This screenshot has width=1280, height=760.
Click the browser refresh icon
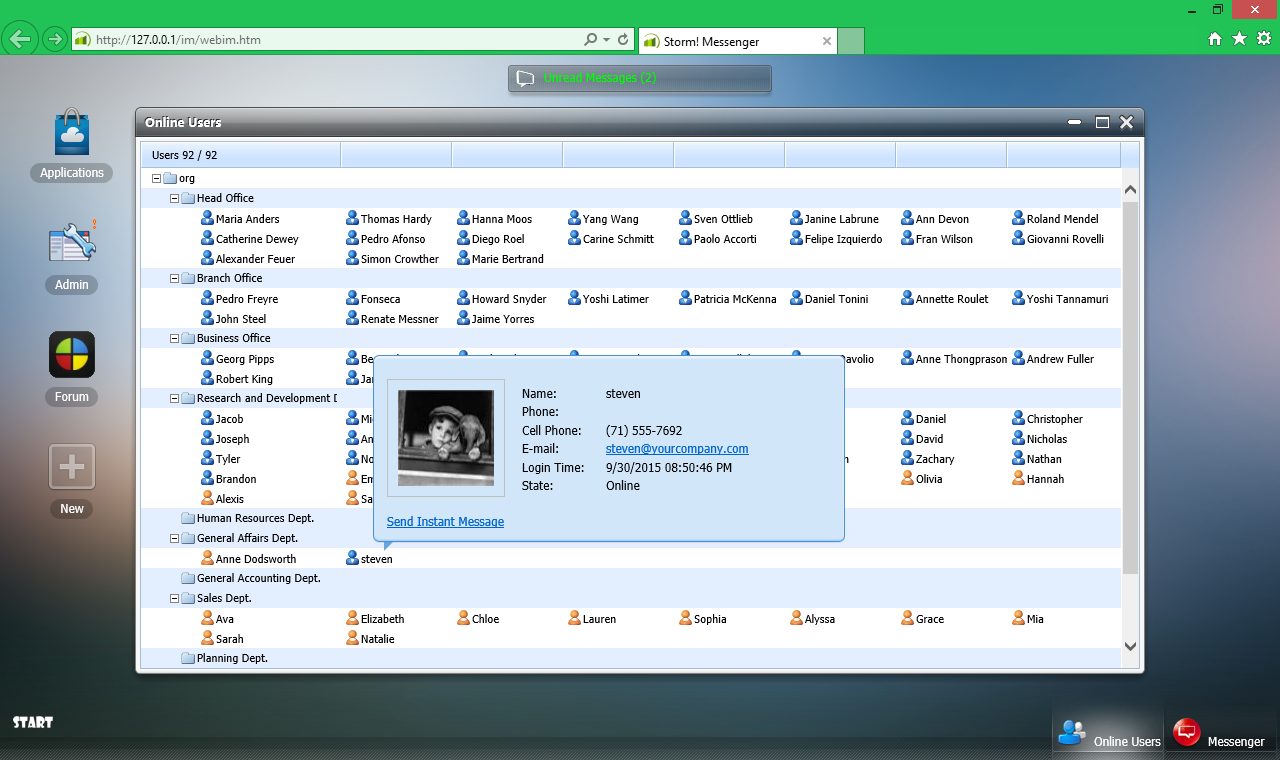click(x=624, y=40)
